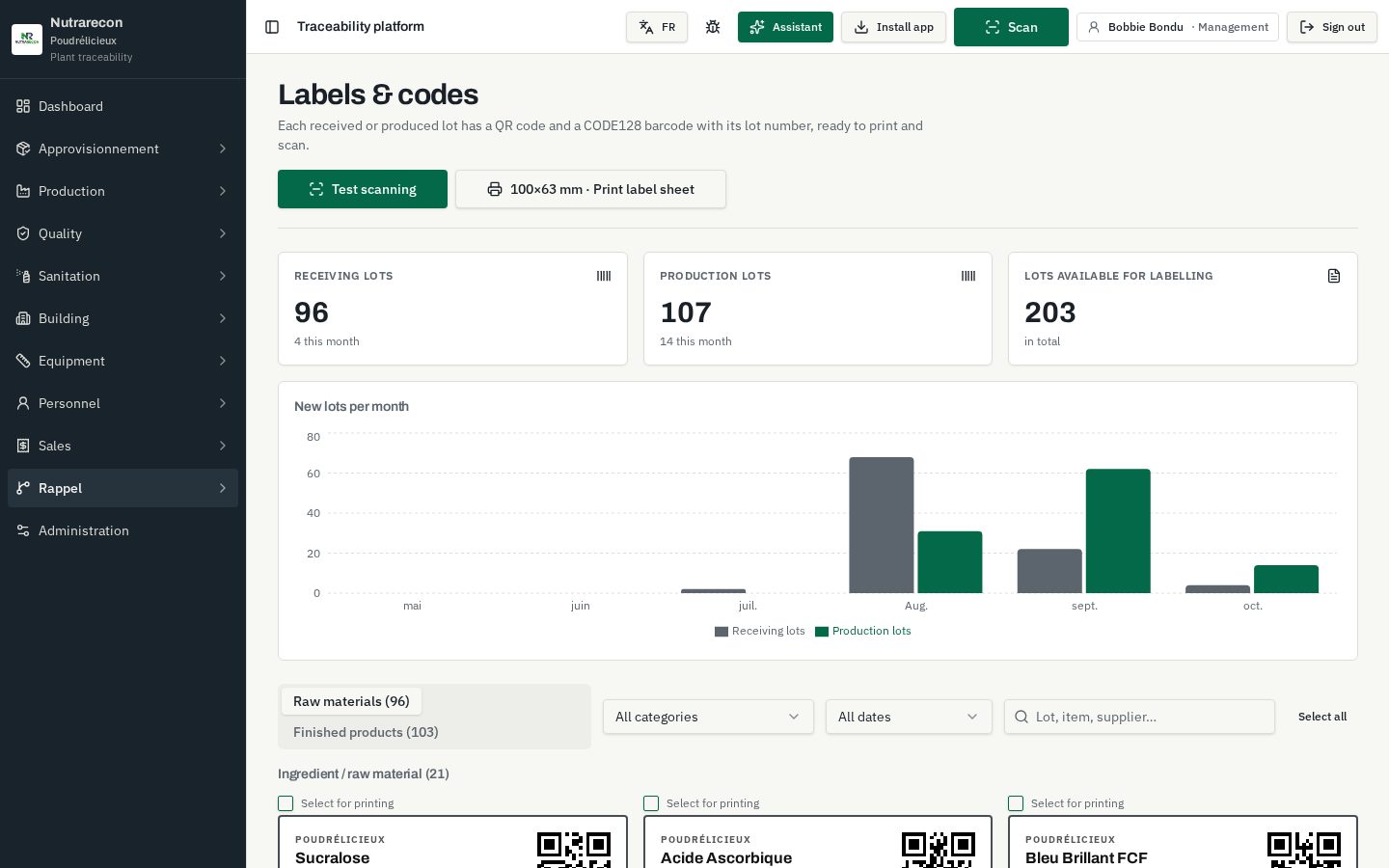Click document icon on Lots Available card

[1334, 276]
